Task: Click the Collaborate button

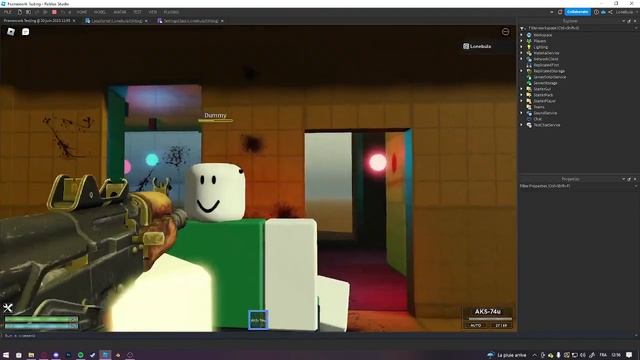Action: [577, 12]
